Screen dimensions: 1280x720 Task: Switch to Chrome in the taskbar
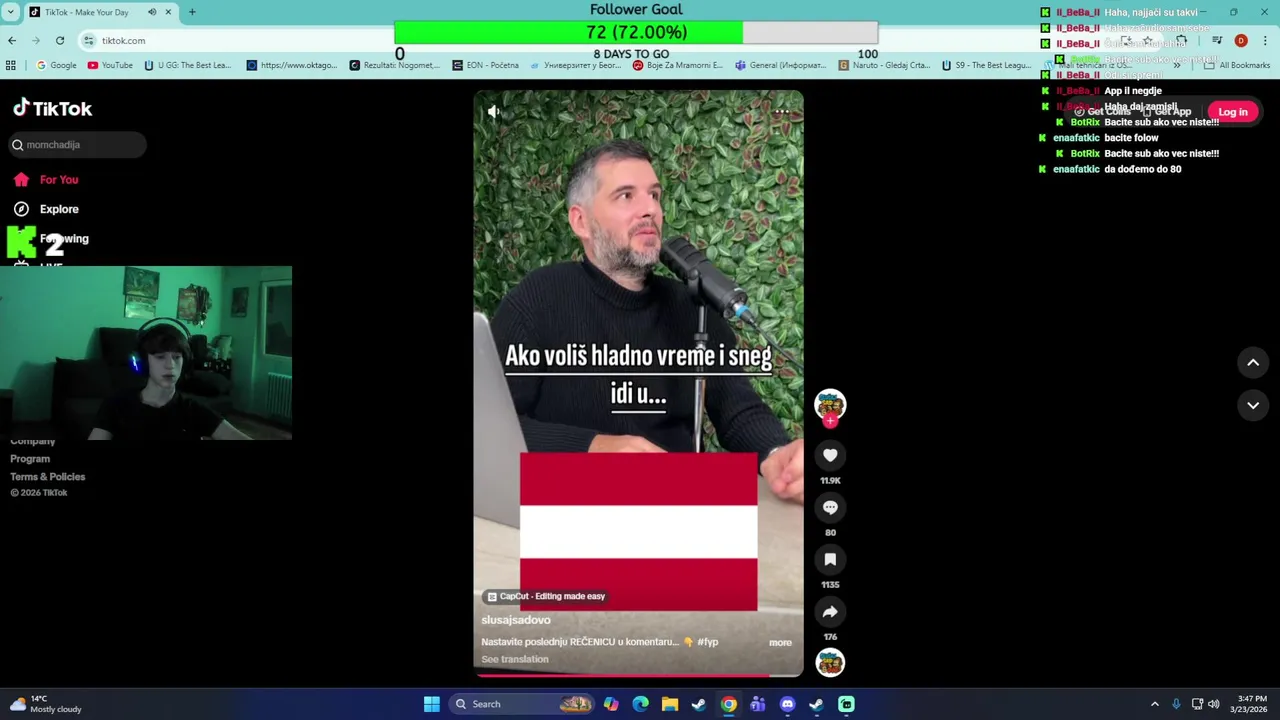click(728, 704)
